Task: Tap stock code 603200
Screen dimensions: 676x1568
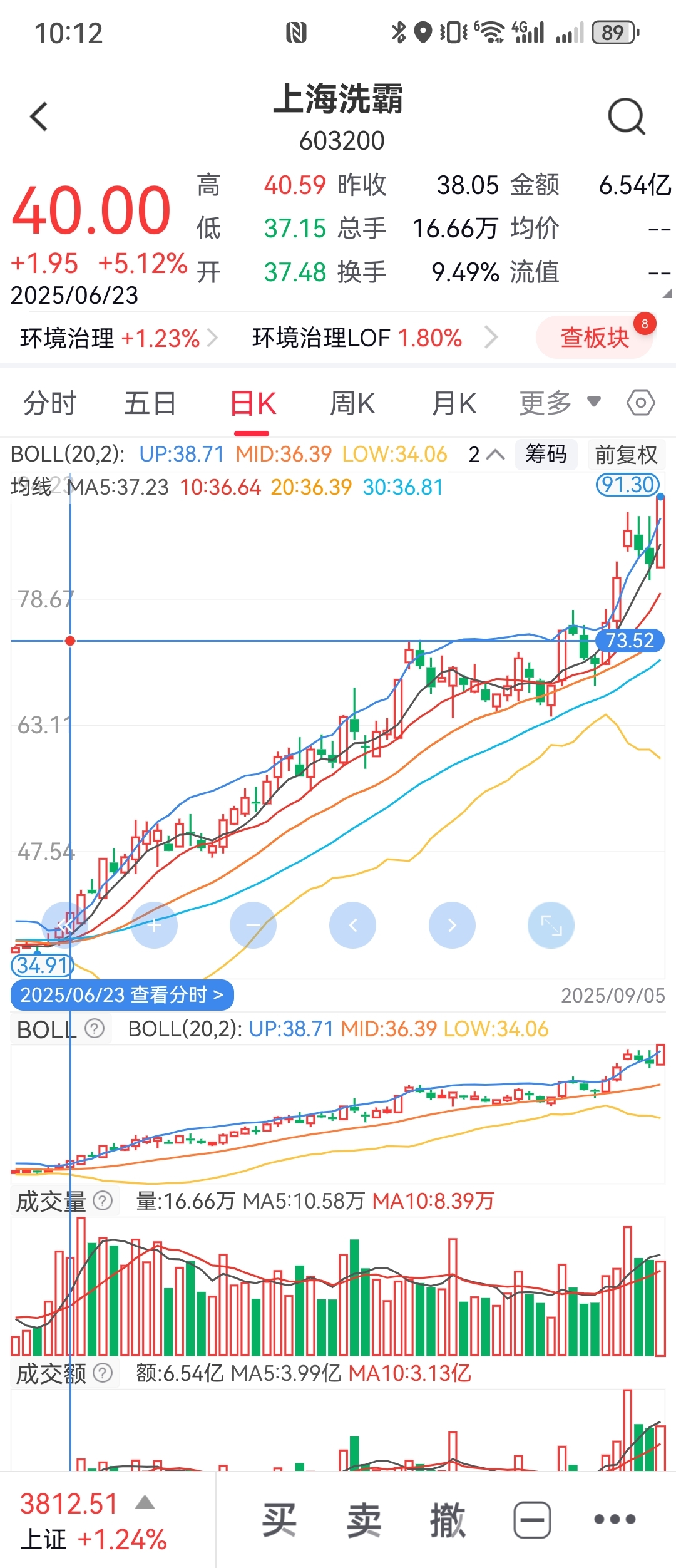Action: coord(342,141)
